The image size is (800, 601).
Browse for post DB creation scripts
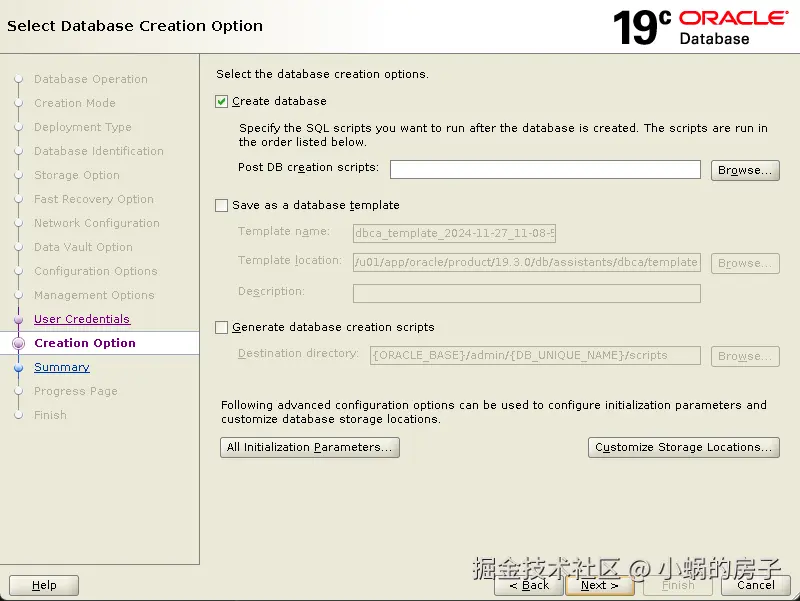click(745, 170)
